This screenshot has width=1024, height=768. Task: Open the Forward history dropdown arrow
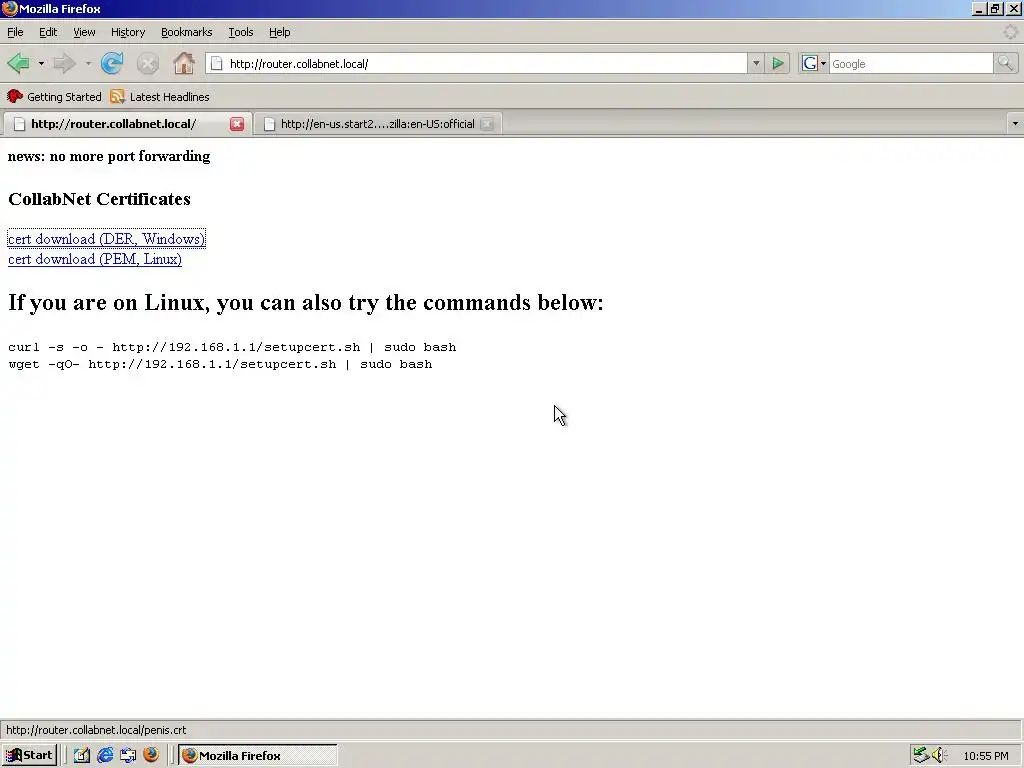click(x=88, y=63)
